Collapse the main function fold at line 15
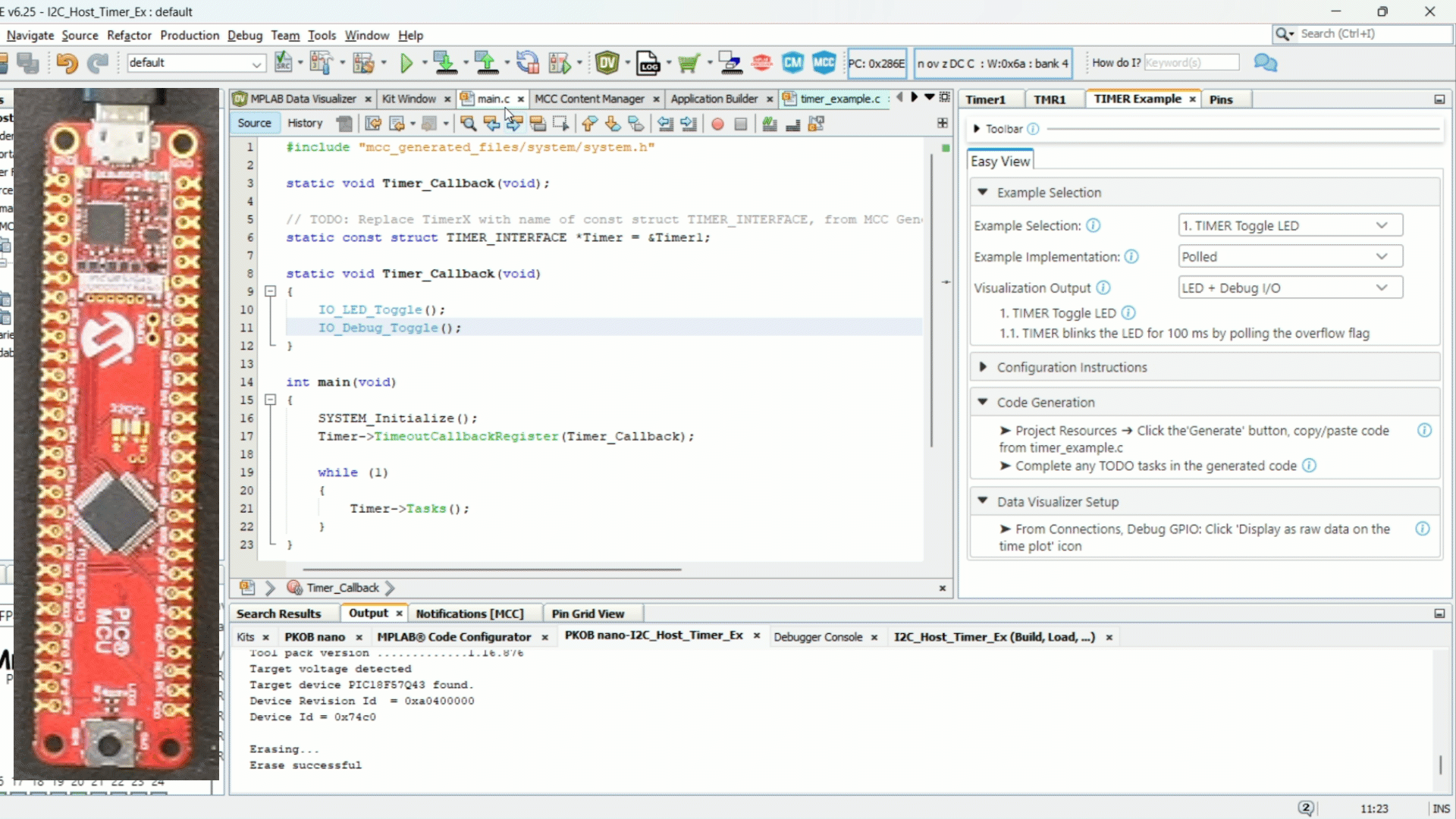This screenshot has height=819, width=1456. 270,400
